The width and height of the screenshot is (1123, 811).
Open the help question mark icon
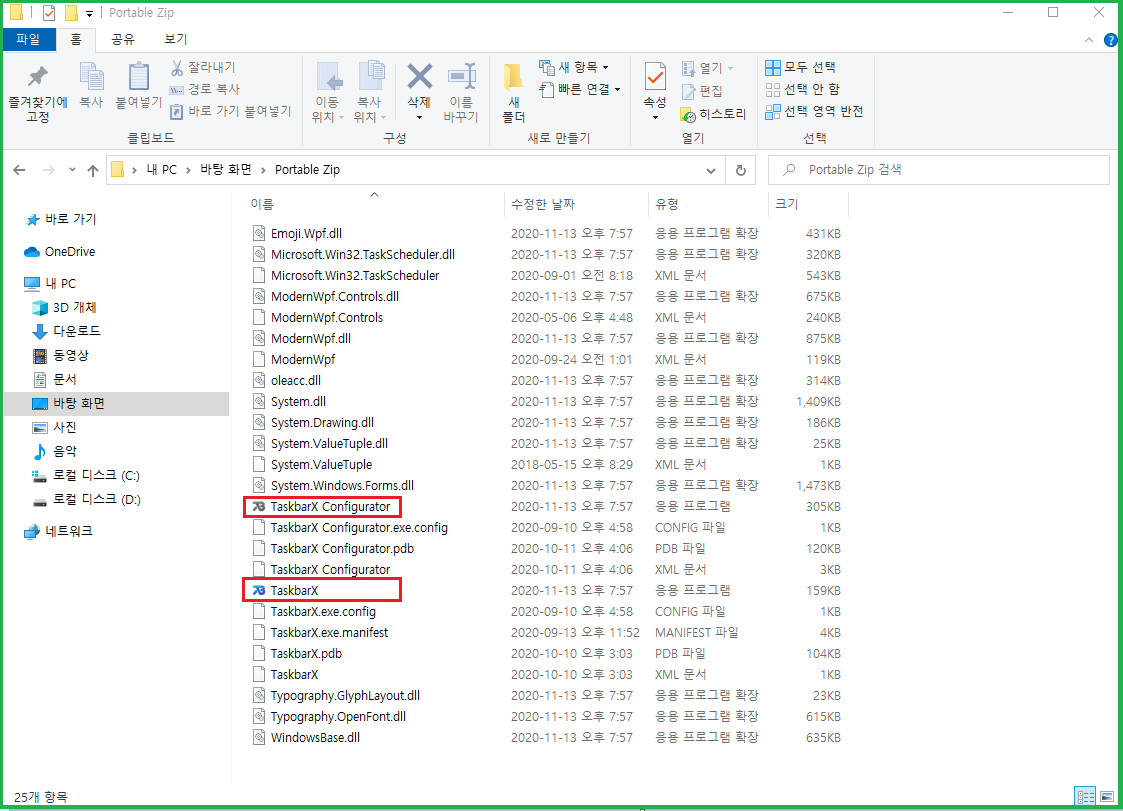point(1111,40)
